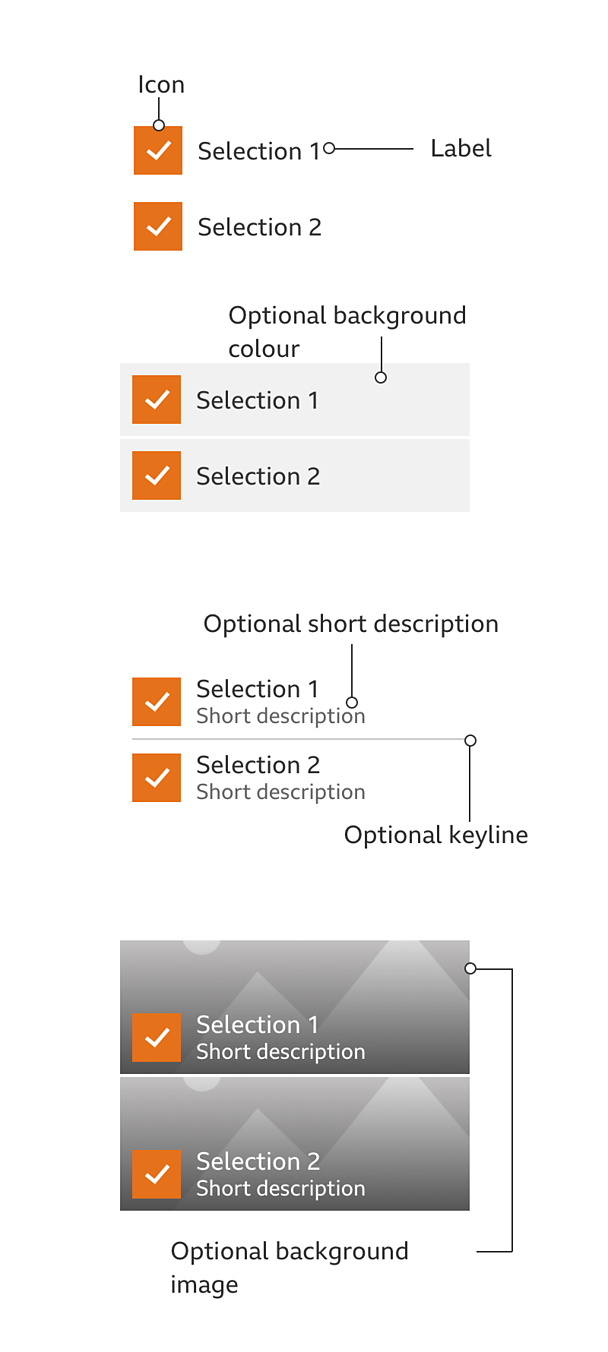608x1352 pixels.
Task: Click the 'Selection 2' label in first group
Action: pyautogui.click(x=260, y=227)
